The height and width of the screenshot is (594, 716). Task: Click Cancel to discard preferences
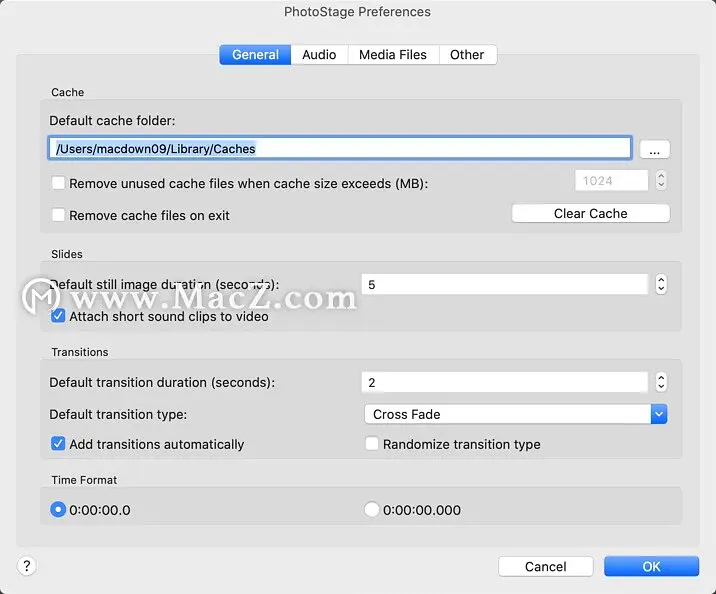click(x=546, y=567)
